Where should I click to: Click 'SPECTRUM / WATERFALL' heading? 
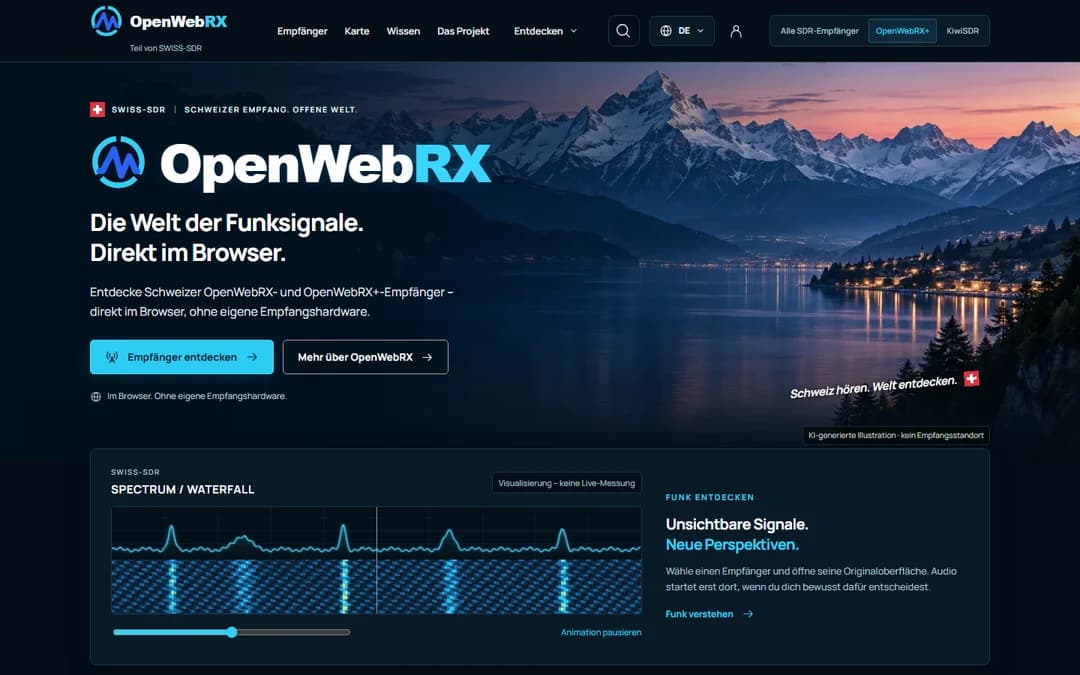[183, 490]
